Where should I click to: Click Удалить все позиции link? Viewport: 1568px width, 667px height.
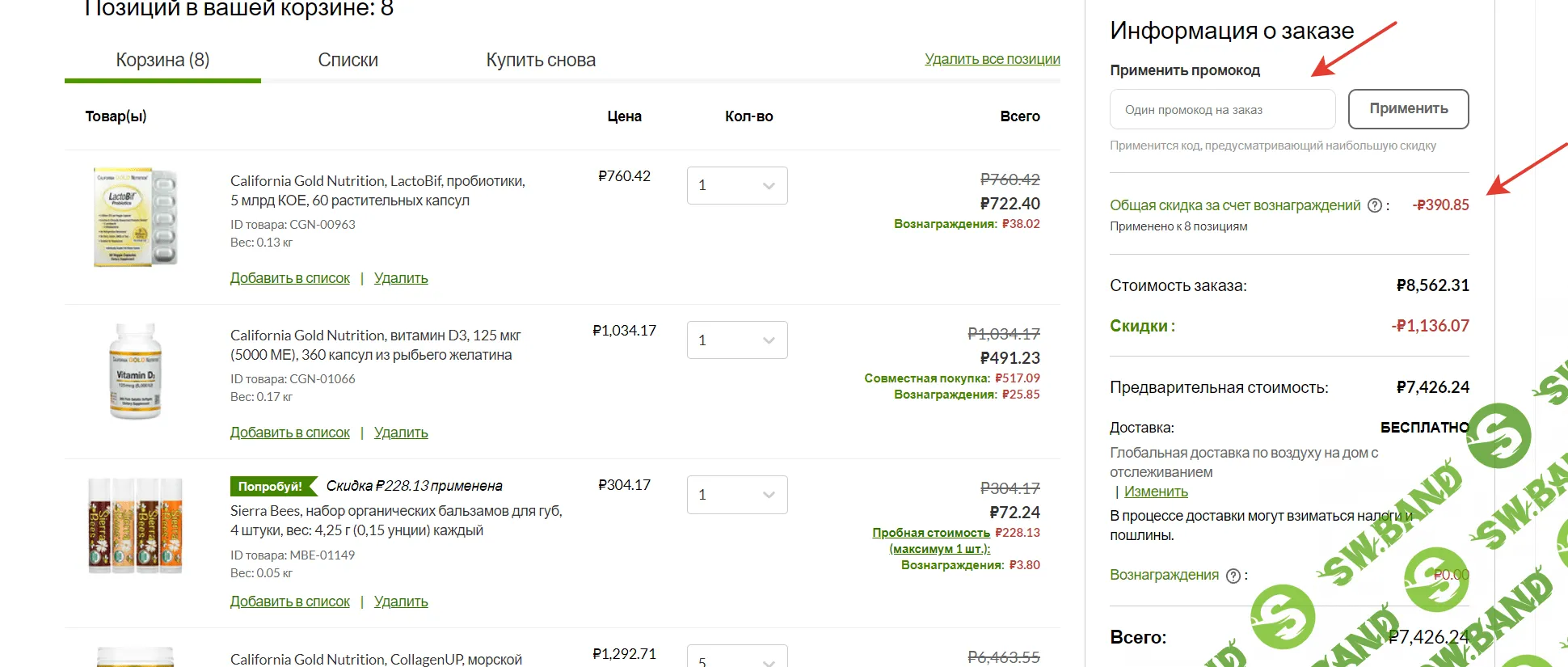(x=992, y=59)
